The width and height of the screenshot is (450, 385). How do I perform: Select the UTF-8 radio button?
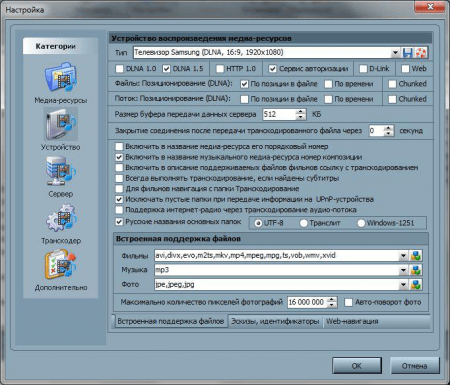point(258,223)
